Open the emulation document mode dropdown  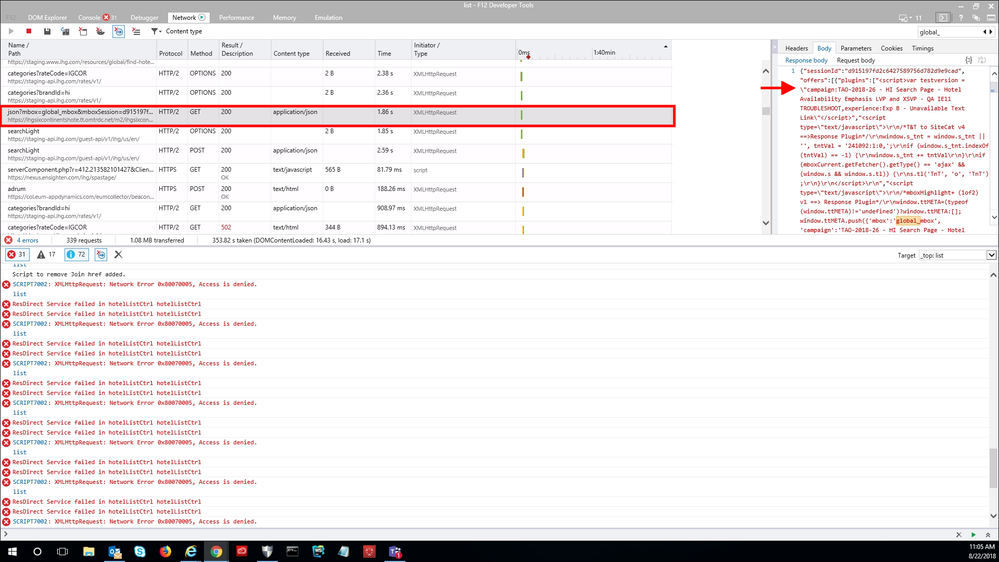click(910, 17)
